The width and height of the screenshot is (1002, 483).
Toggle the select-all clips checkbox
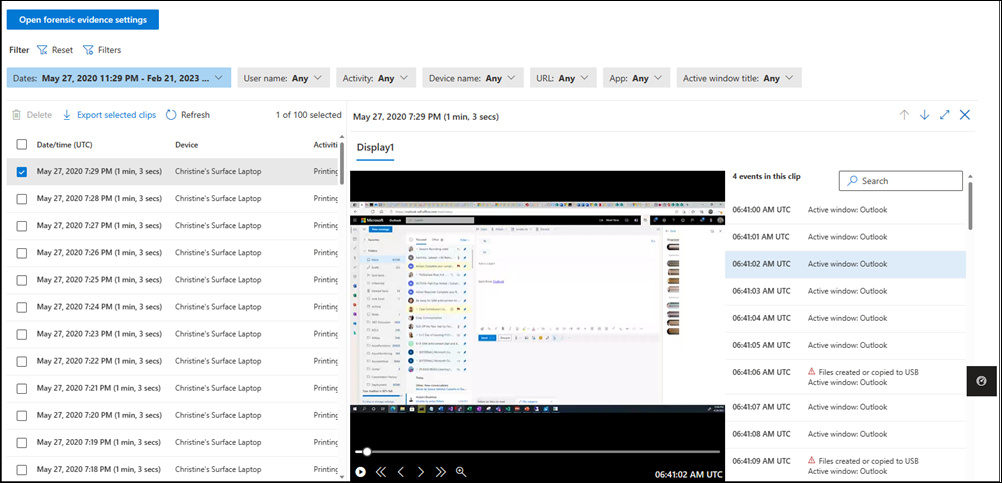[22, 144]
